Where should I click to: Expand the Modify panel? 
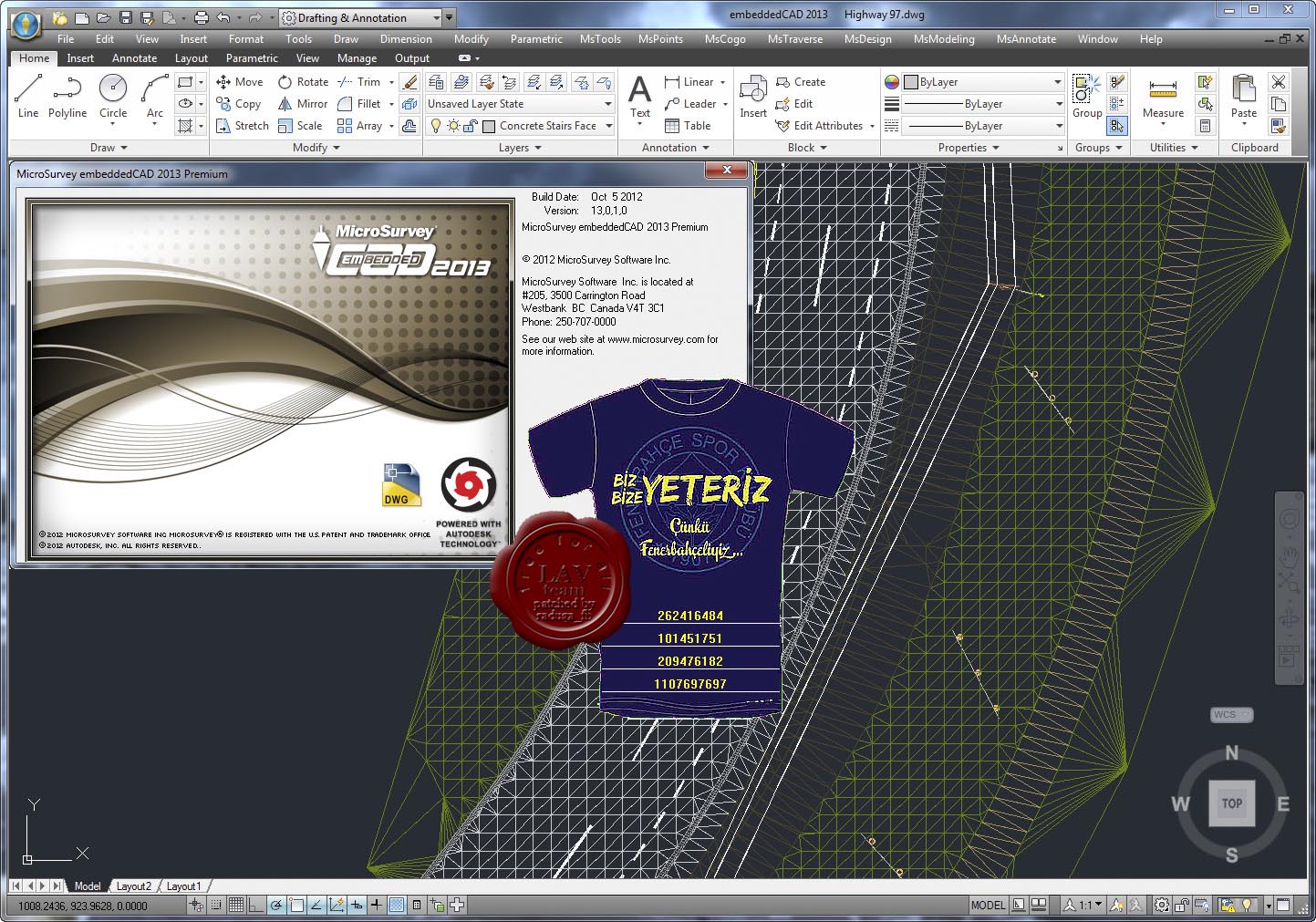(x=316, y=148)
